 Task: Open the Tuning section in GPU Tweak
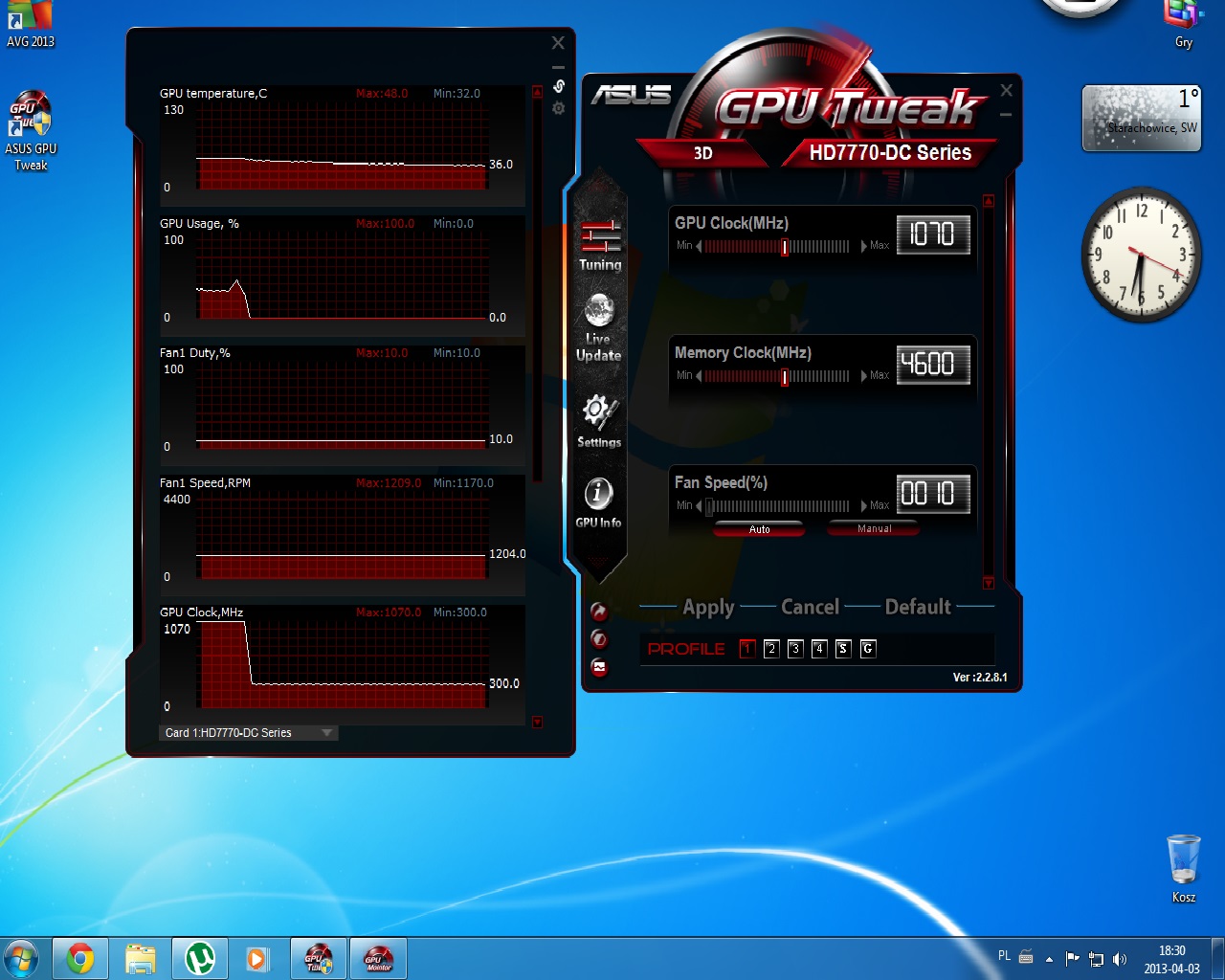(600, 245)
